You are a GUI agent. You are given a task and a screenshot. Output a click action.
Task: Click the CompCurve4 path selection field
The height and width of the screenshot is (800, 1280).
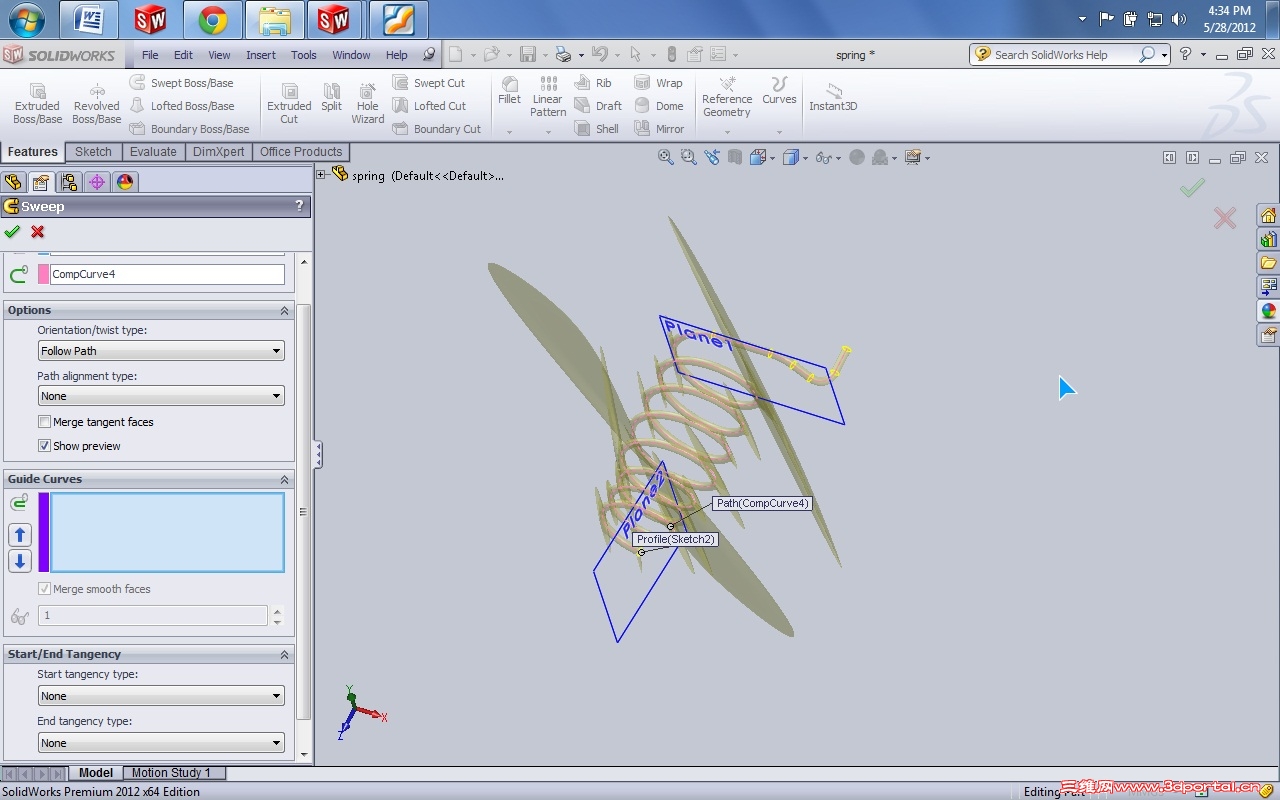167,274
